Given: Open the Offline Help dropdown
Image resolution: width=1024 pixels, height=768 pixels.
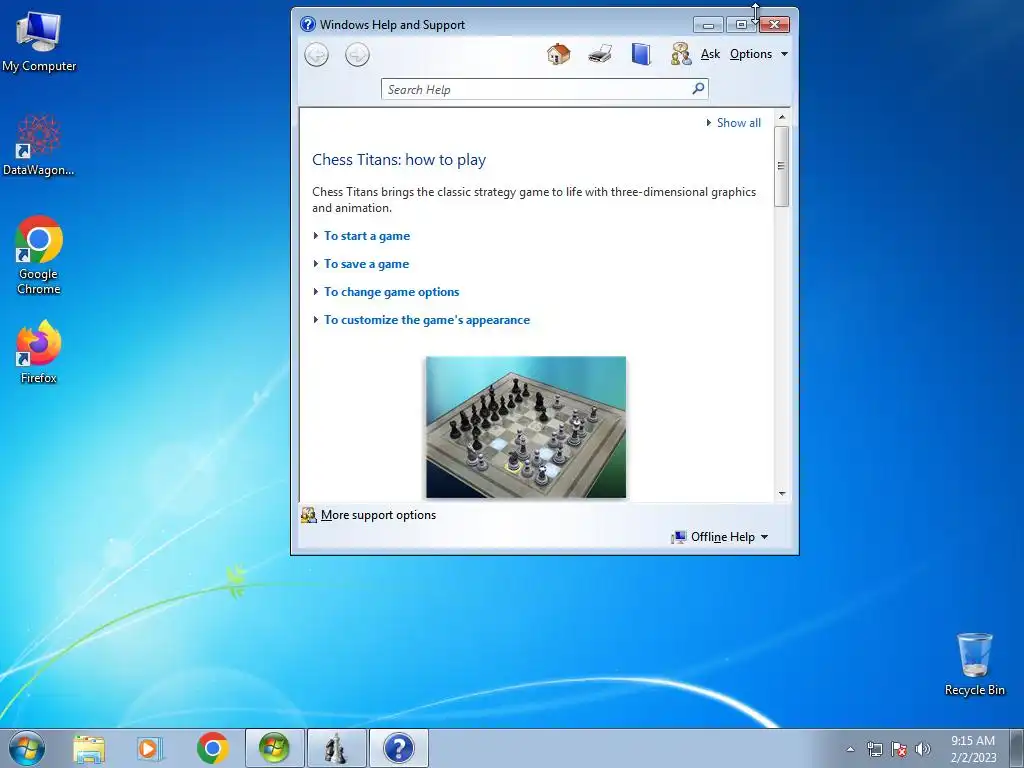Looking at the screenshot, I should pos(720,537).
